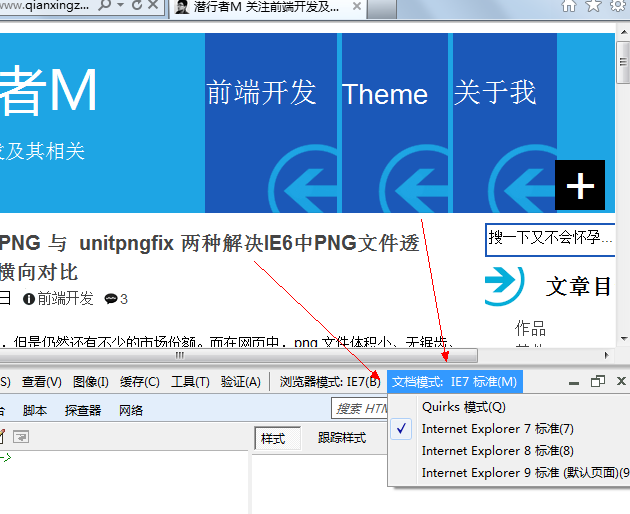Open the 浏览器模式: IE7 menu

coord(330,382)
